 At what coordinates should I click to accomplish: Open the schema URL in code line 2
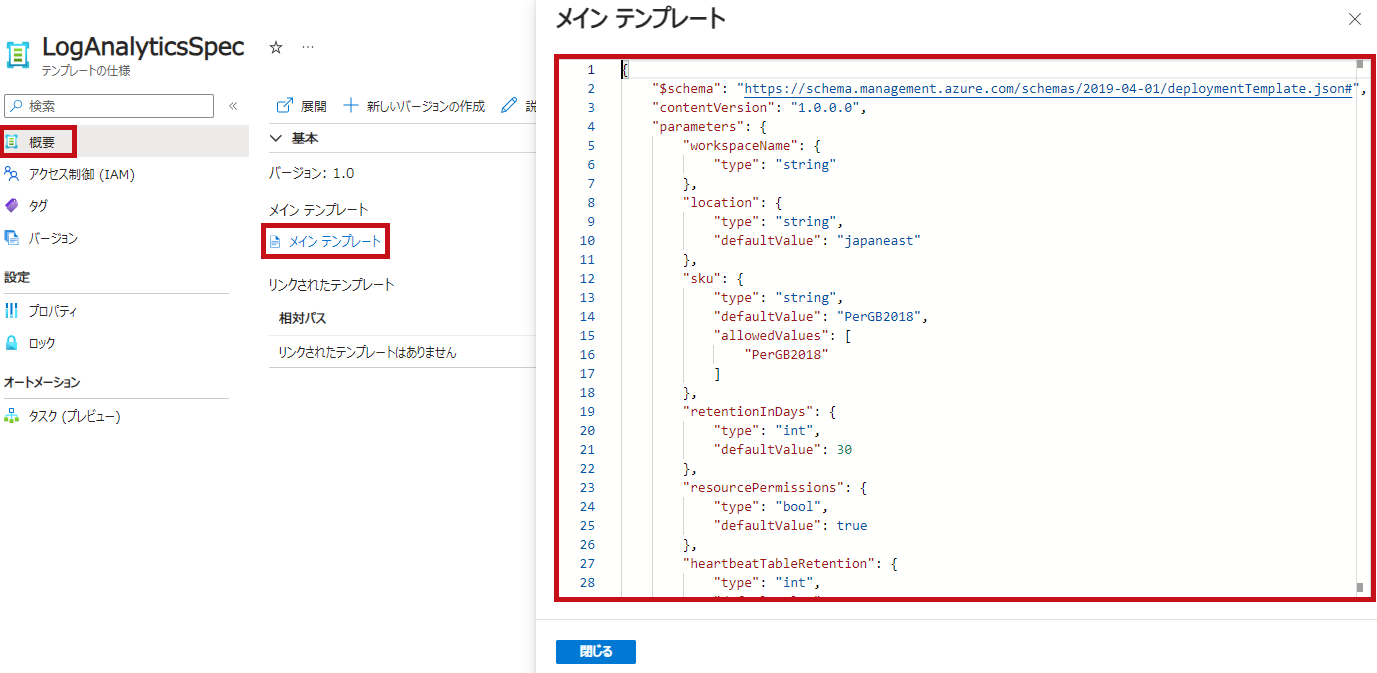1049,88
